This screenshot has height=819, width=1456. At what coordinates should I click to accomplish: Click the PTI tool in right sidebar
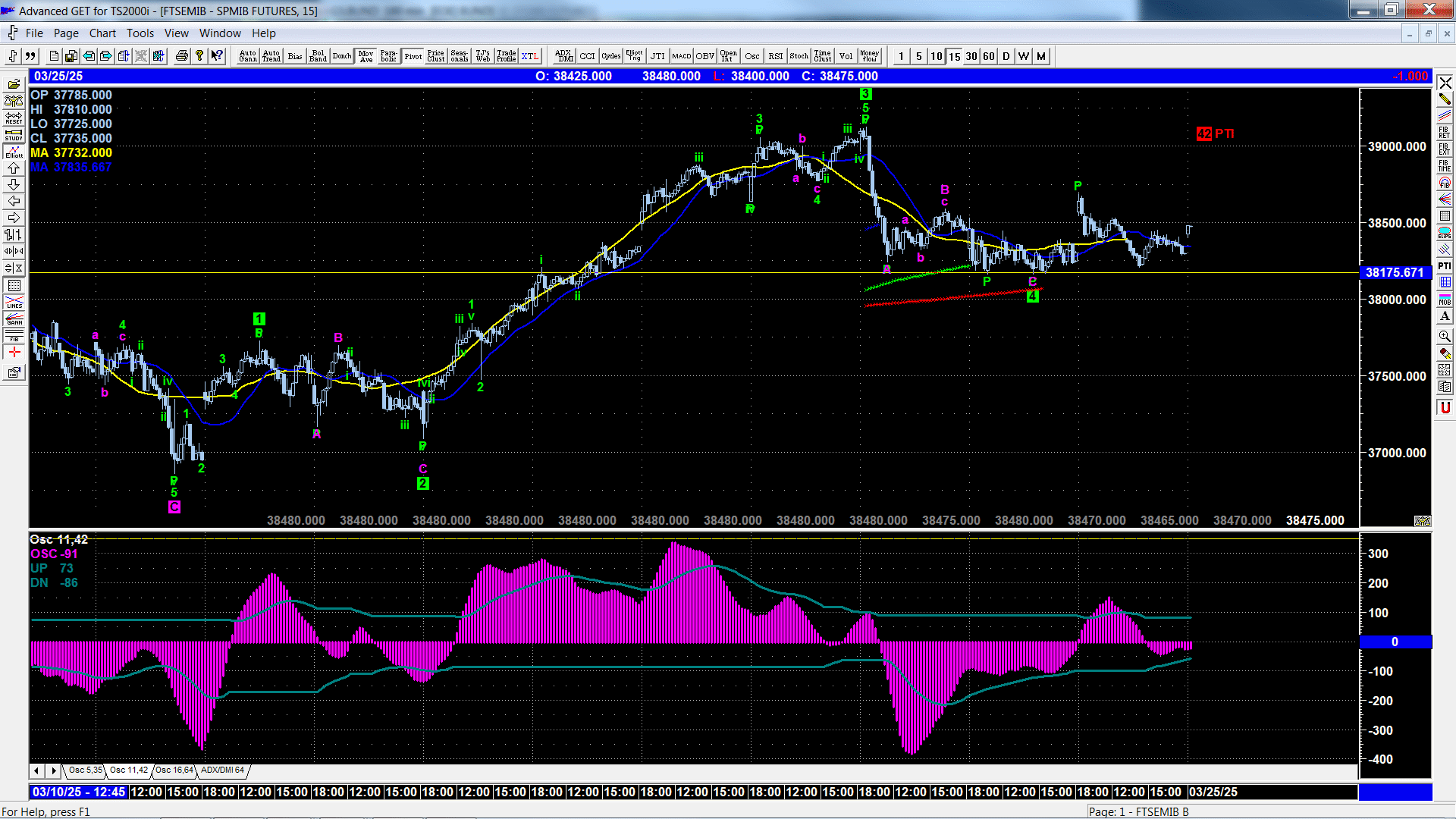tap(1445, 266)
